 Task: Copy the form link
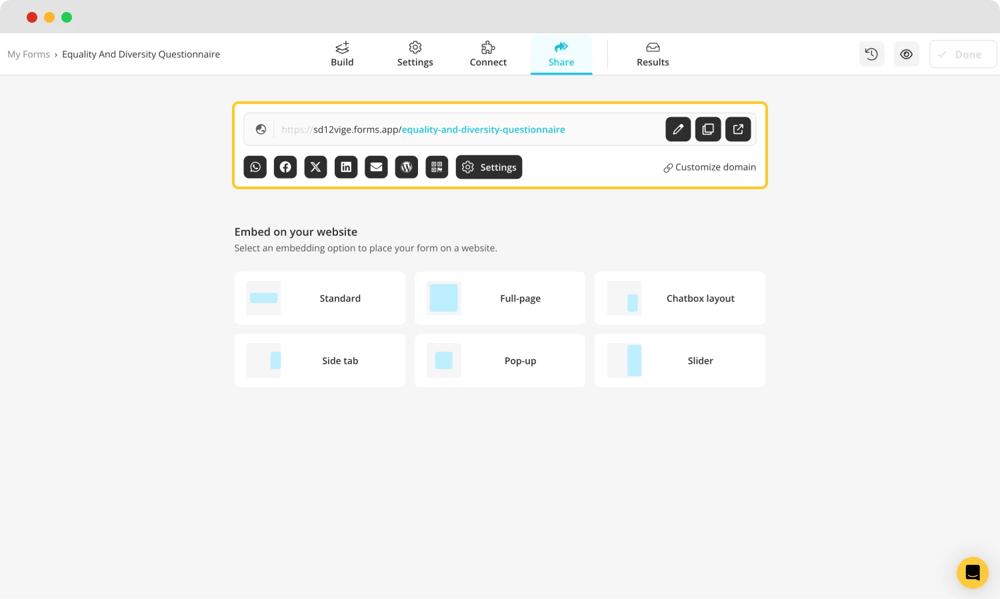[x=708, y=129]
